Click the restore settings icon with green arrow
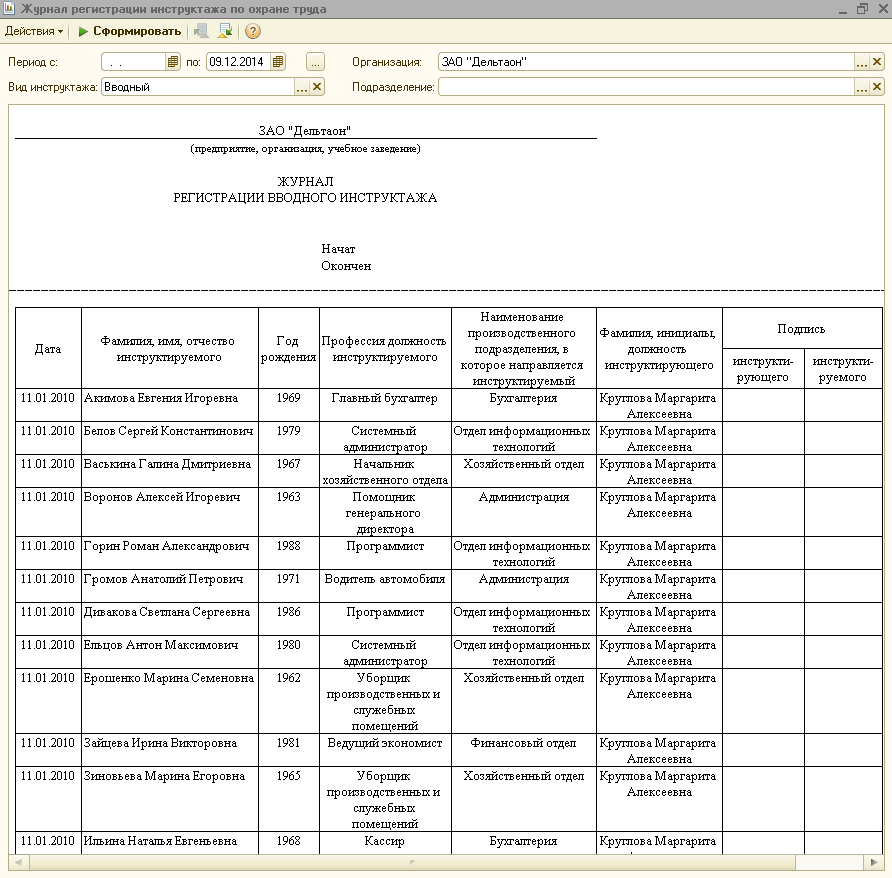 [x=225, y=31]
